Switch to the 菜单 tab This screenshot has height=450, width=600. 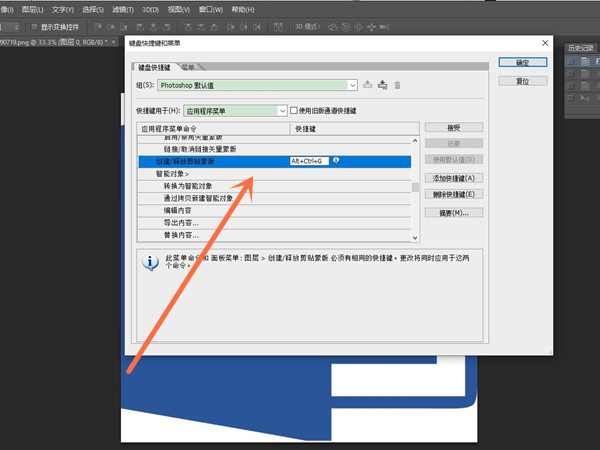point(188,66)
